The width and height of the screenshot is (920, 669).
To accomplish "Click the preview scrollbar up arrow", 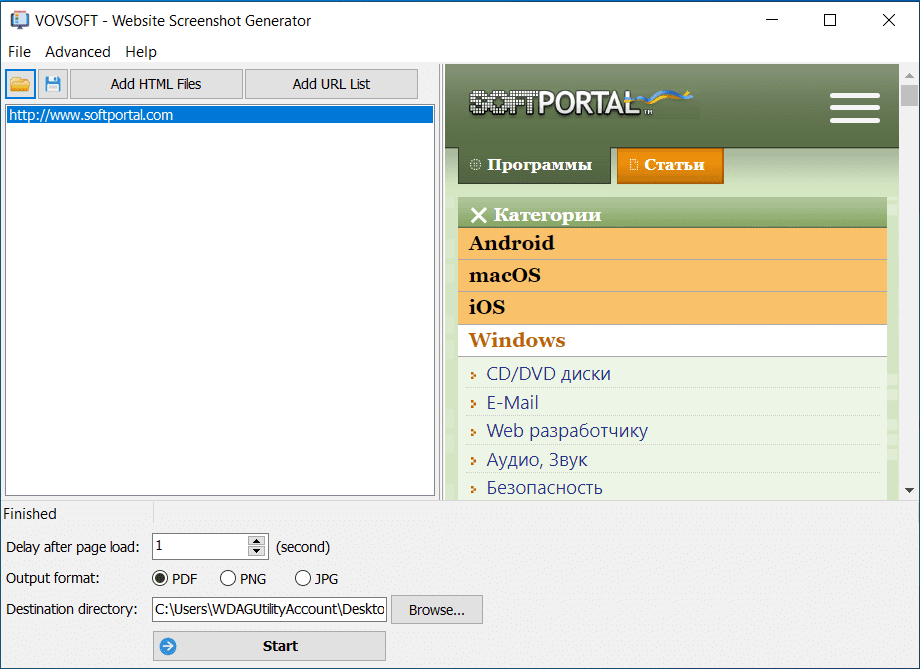I will click(x=909, y=75).
